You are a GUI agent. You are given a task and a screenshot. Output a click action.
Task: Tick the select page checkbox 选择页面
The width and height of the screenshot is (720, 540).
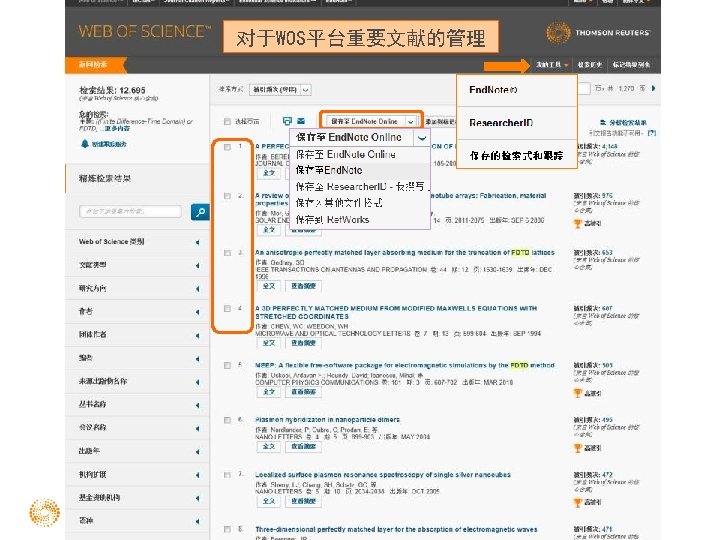(x=227, y=122)
